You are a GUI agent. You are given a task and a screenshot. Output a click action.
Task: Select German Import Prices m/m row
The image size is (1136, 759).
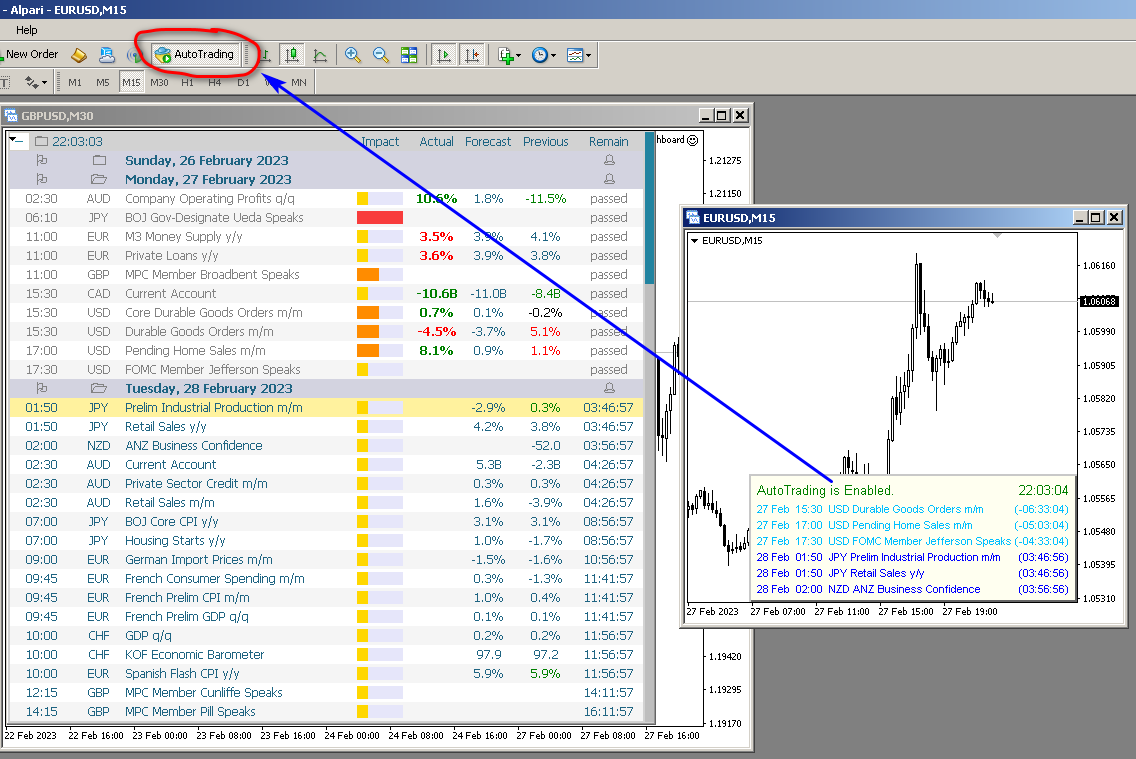click(x=326, y=560)
